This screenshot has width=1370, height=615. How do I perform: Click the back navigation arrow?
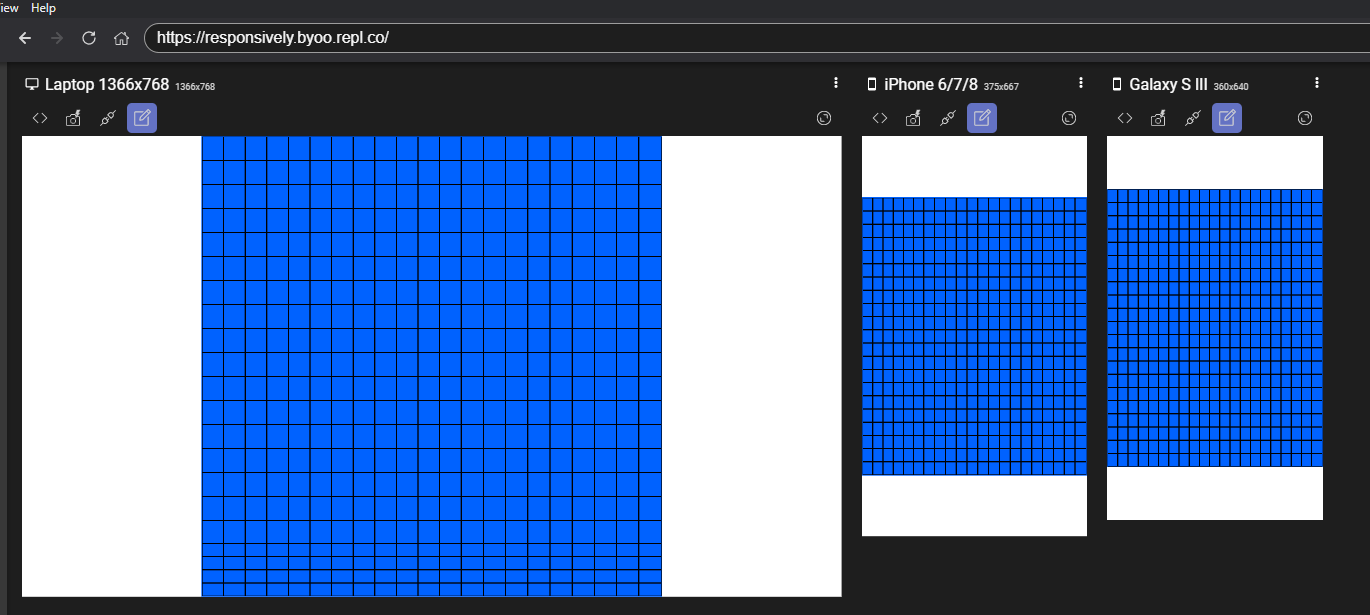[24, 38]
